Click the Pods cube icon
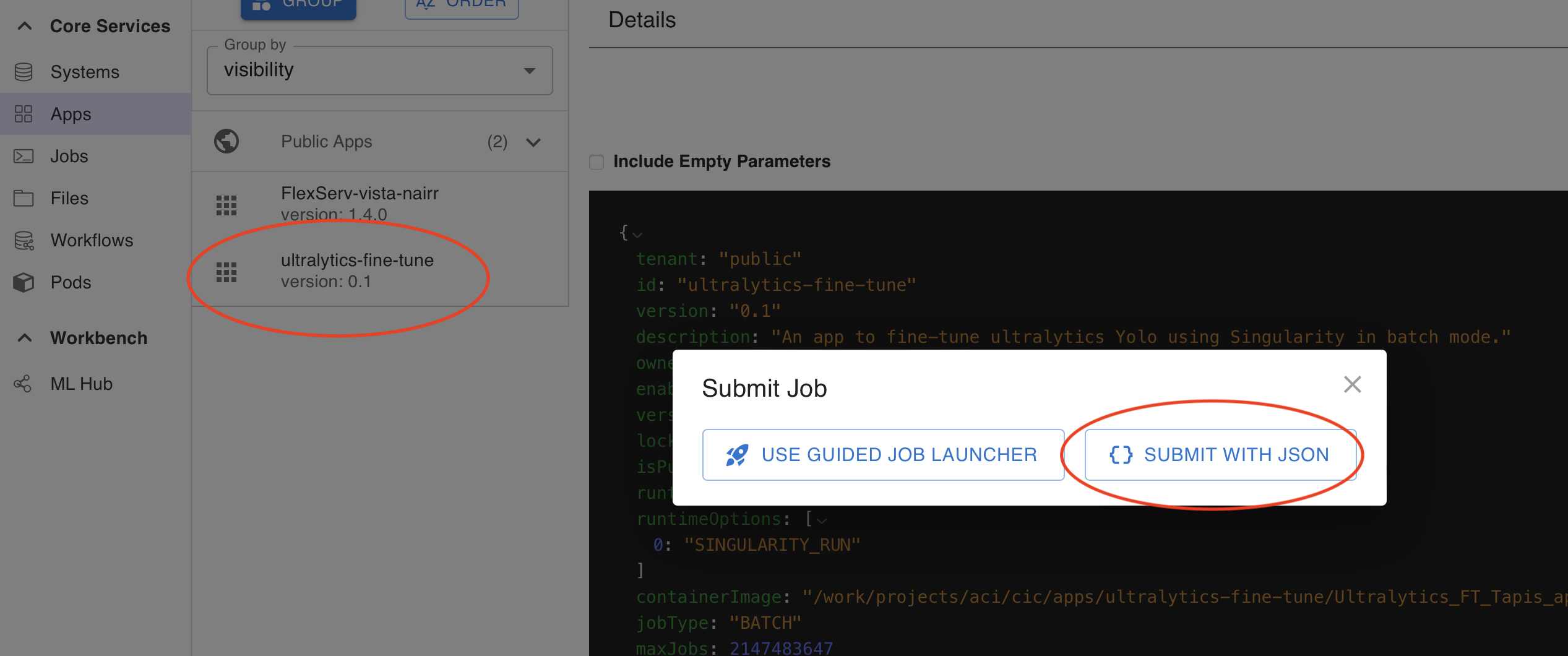 click(24, 282)
